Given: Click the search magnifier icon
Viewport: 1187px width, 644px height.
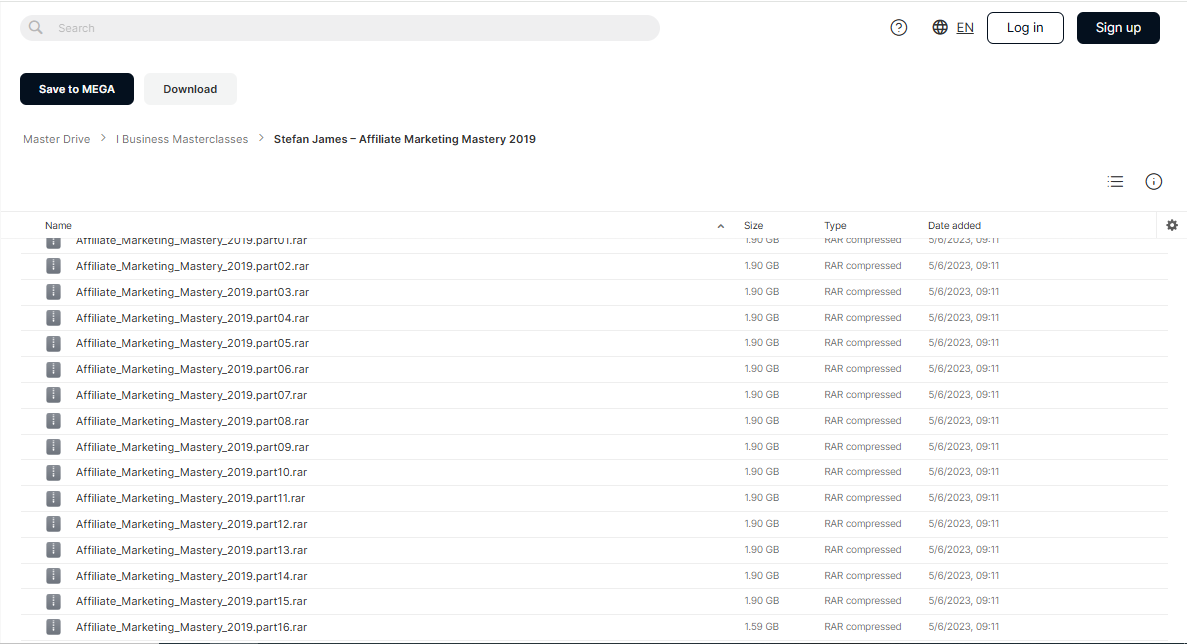Looking at the screenshot, I should click(36, 28).
